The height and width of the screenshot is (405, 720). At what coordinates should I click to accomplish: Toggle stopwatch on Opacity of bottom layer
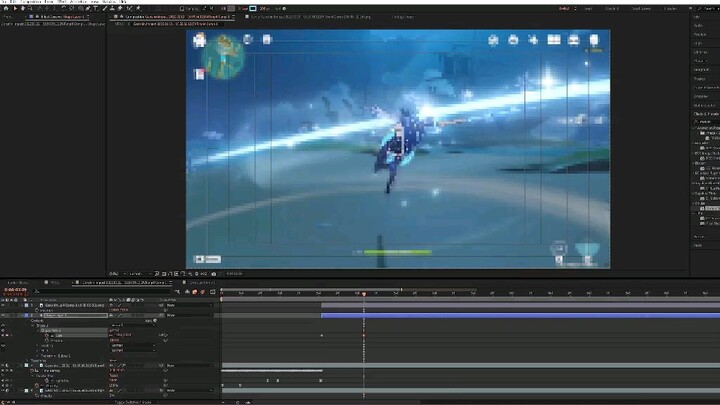tap(37, 395)
